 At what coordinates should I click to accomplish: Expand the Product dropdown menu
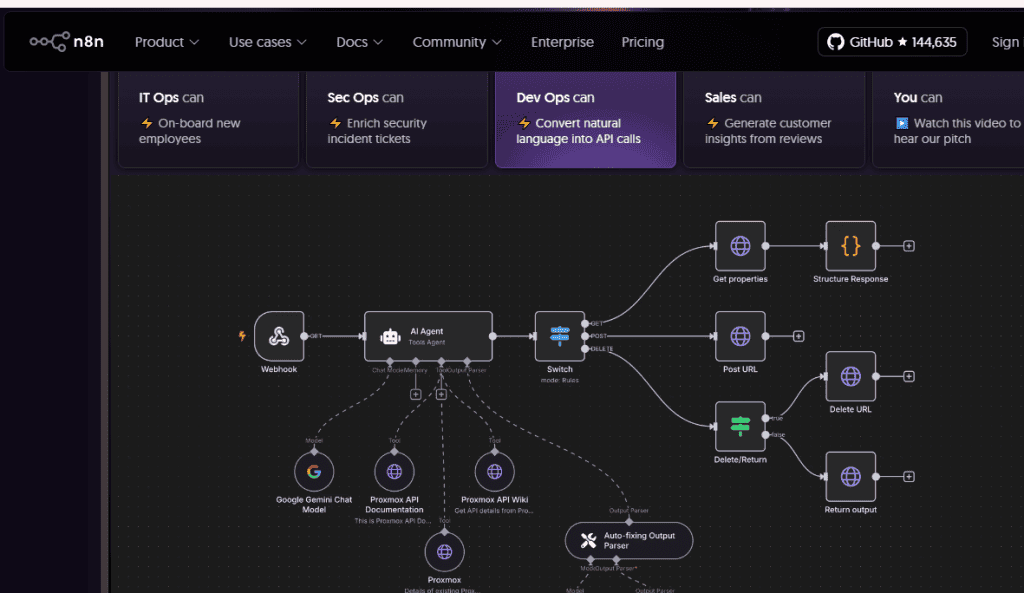(x=167, y=42)
